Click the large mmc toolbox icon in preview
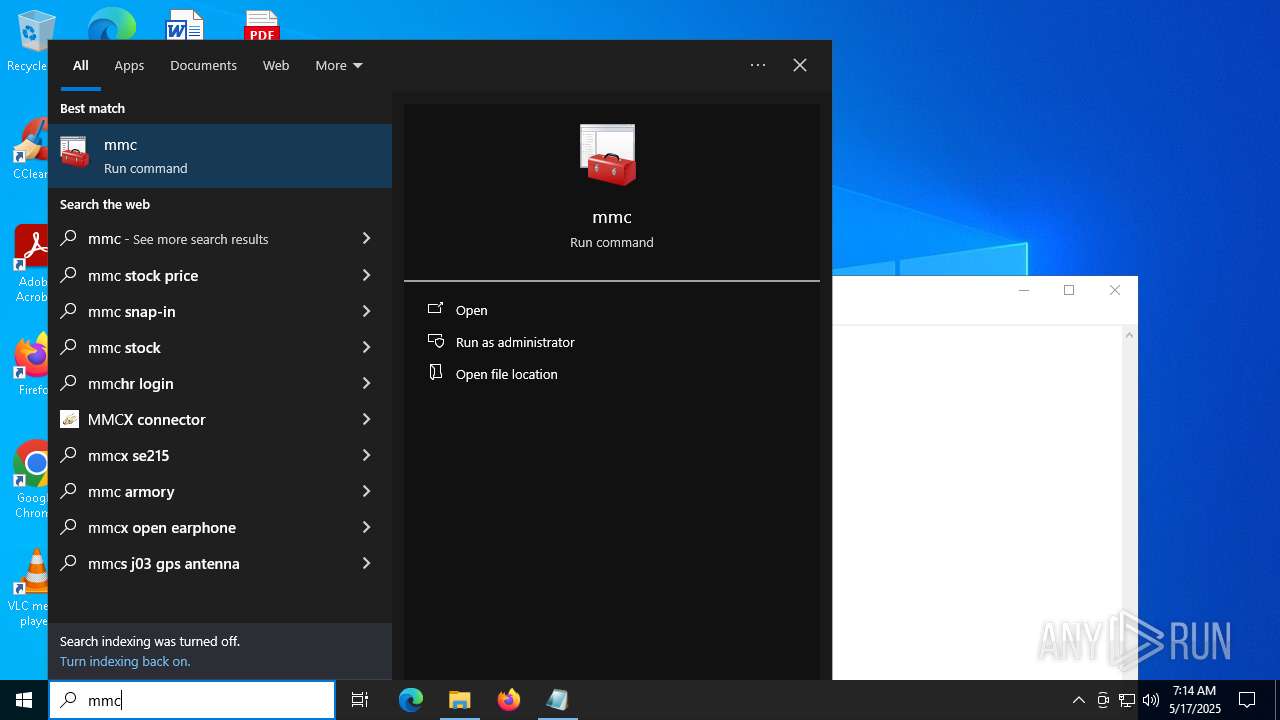The width and height of the screenshot is (1280, 720). [x=608, y=155]
